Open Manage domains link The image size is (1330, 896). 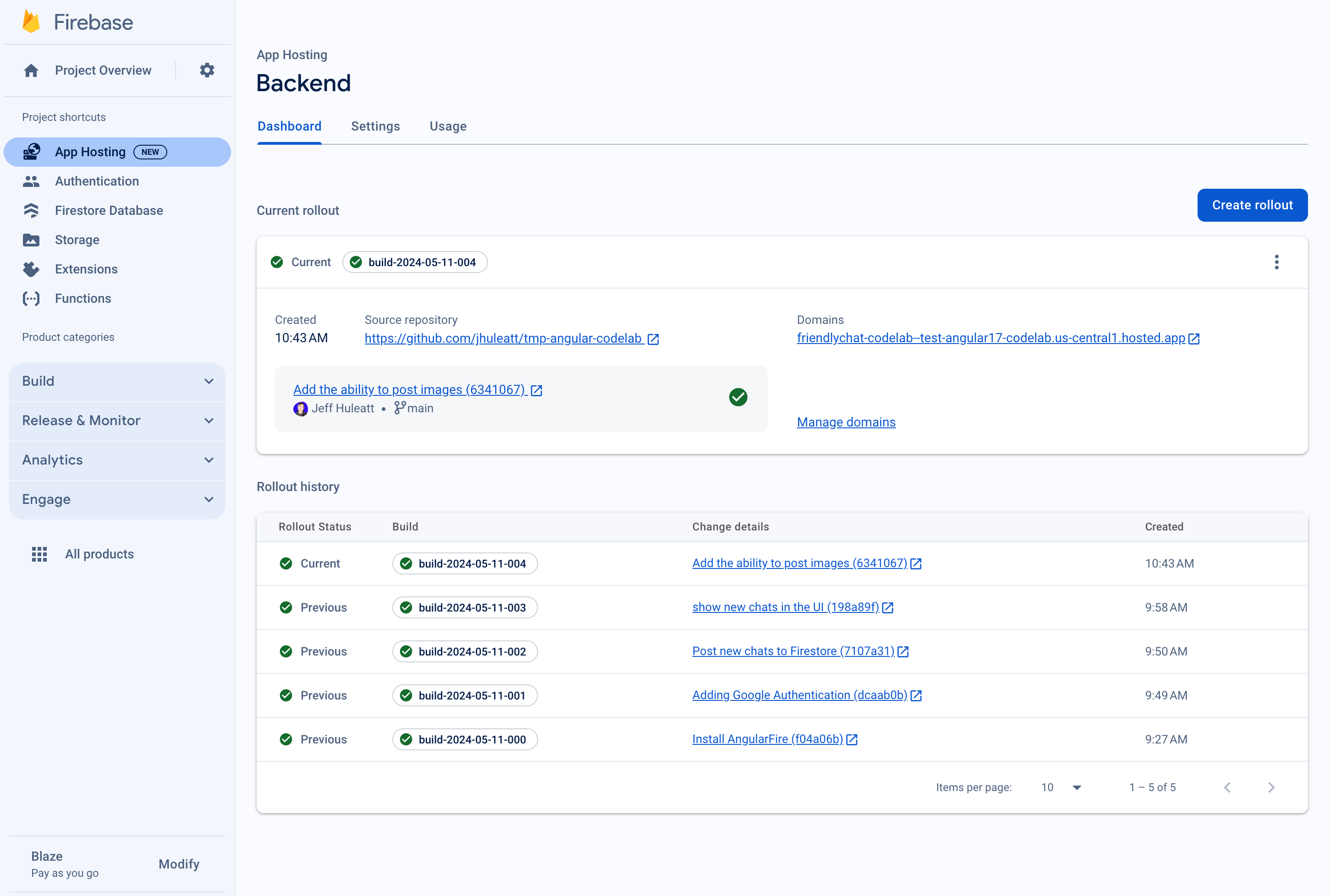pyautogui.click(x=846, y=422)
